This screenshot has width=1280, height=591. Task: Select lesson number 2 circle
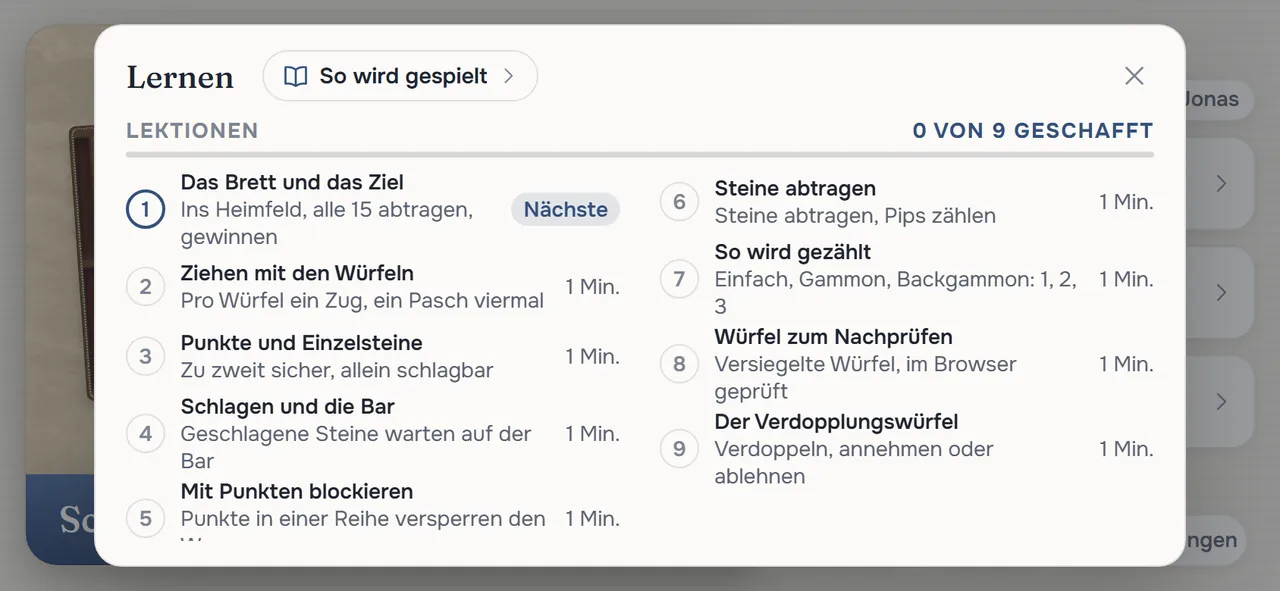(145, 287)
